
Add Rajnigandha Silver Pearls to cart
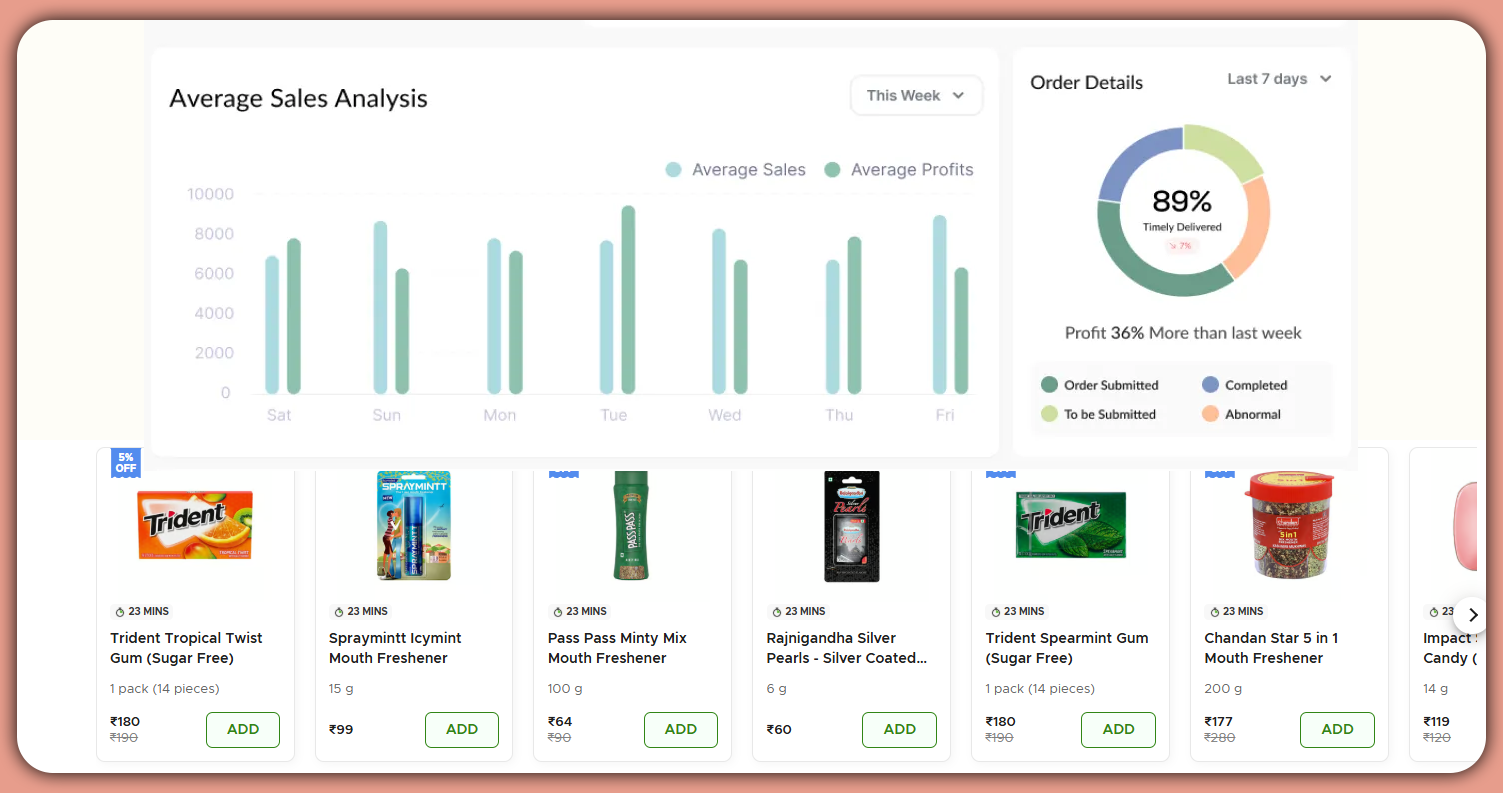pyautogui.click(x=898, y=730)
